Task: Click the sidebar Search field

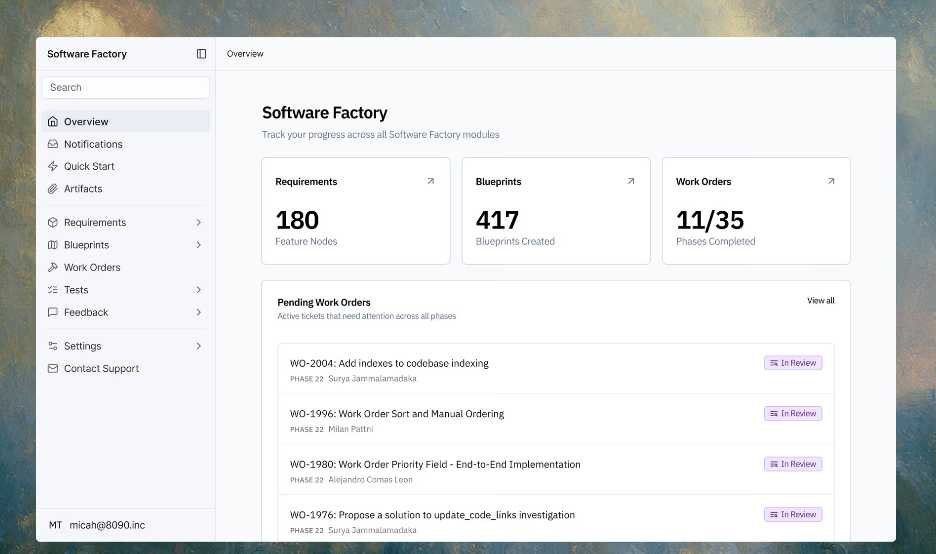Action: coord(126,87)
